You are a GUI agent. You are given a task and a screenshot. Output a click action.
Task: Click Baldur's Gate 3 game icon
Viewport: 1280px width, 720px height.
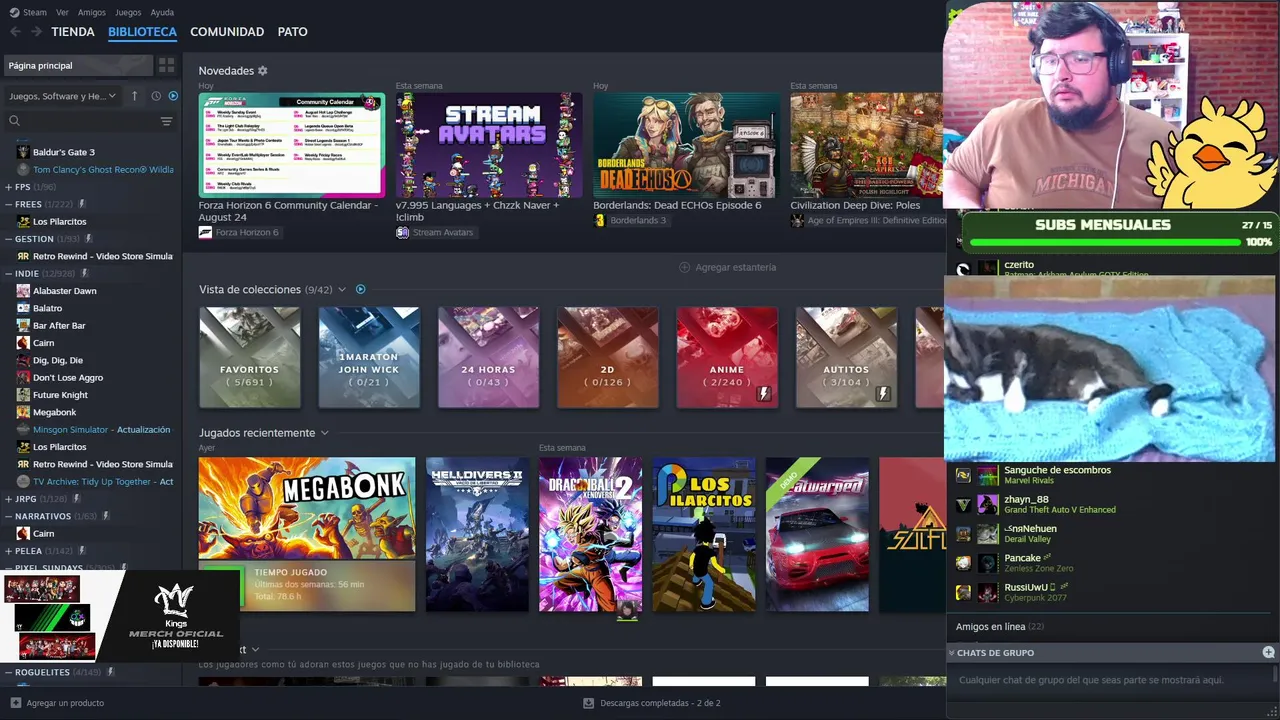tap(23, 152)
